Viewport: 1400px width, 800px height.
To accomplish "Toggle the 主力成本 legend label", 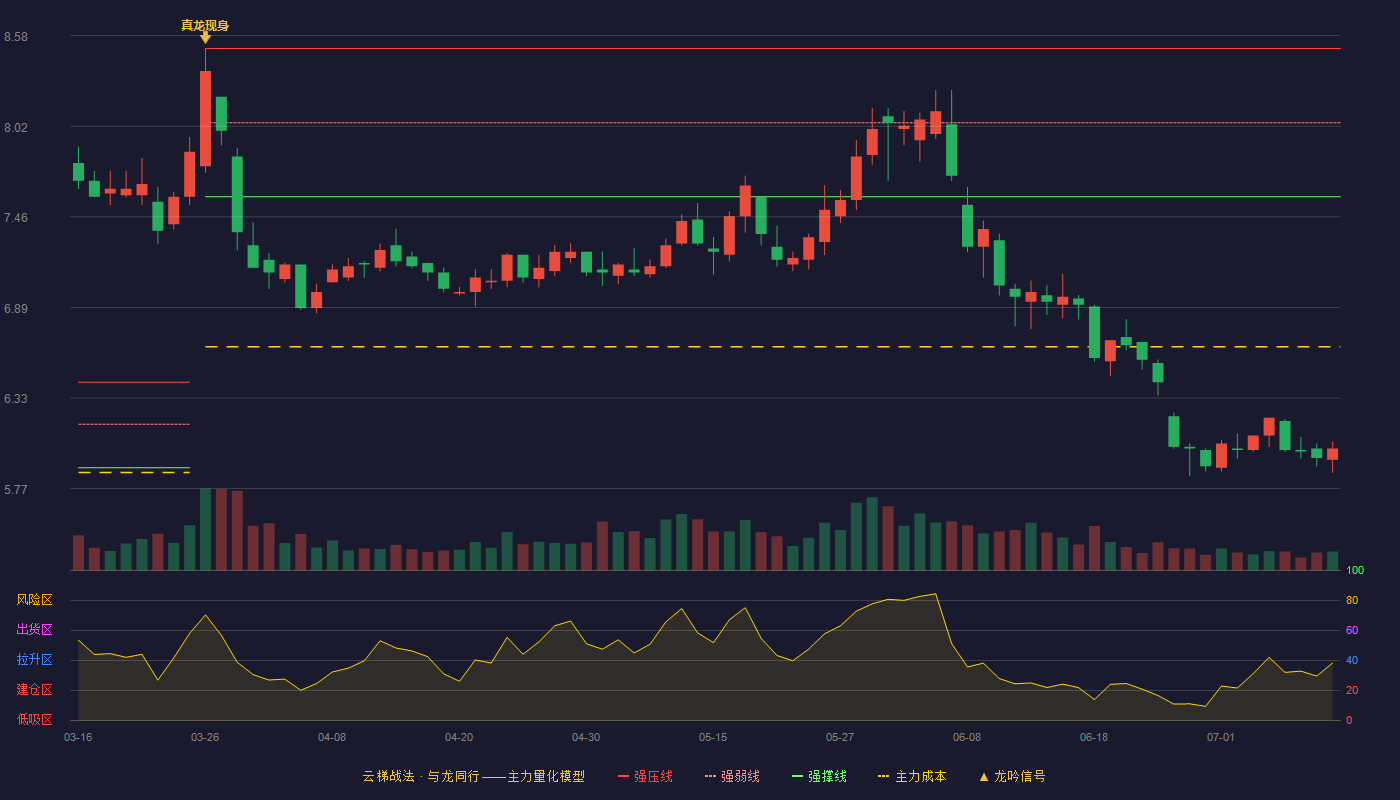I will [920, 776].
